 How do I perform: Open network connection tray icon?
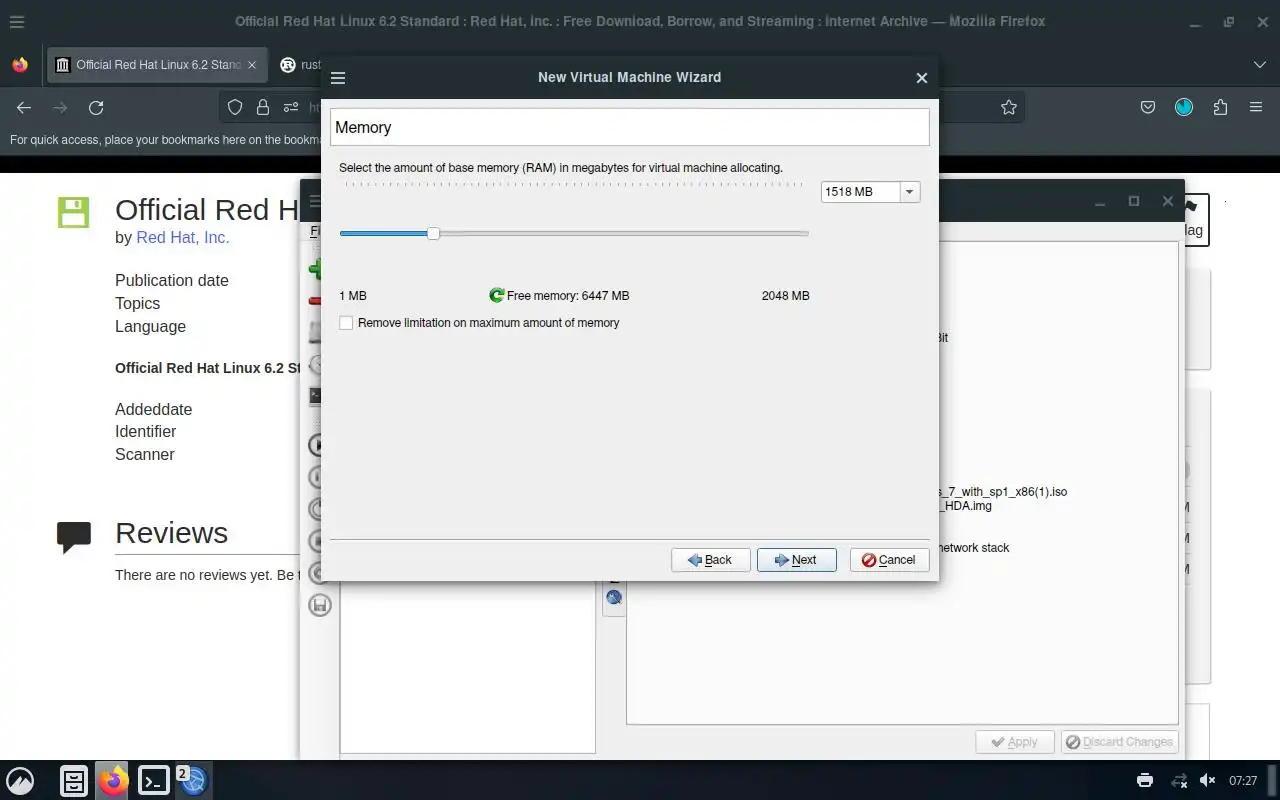1179,780
